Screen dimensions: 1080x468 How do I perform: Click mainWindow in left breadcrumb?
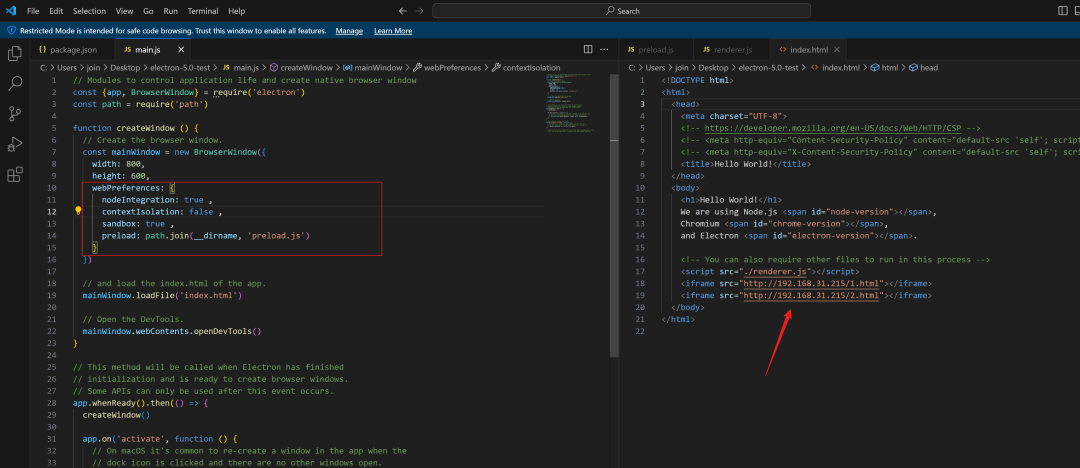click(x=372, y=68)
